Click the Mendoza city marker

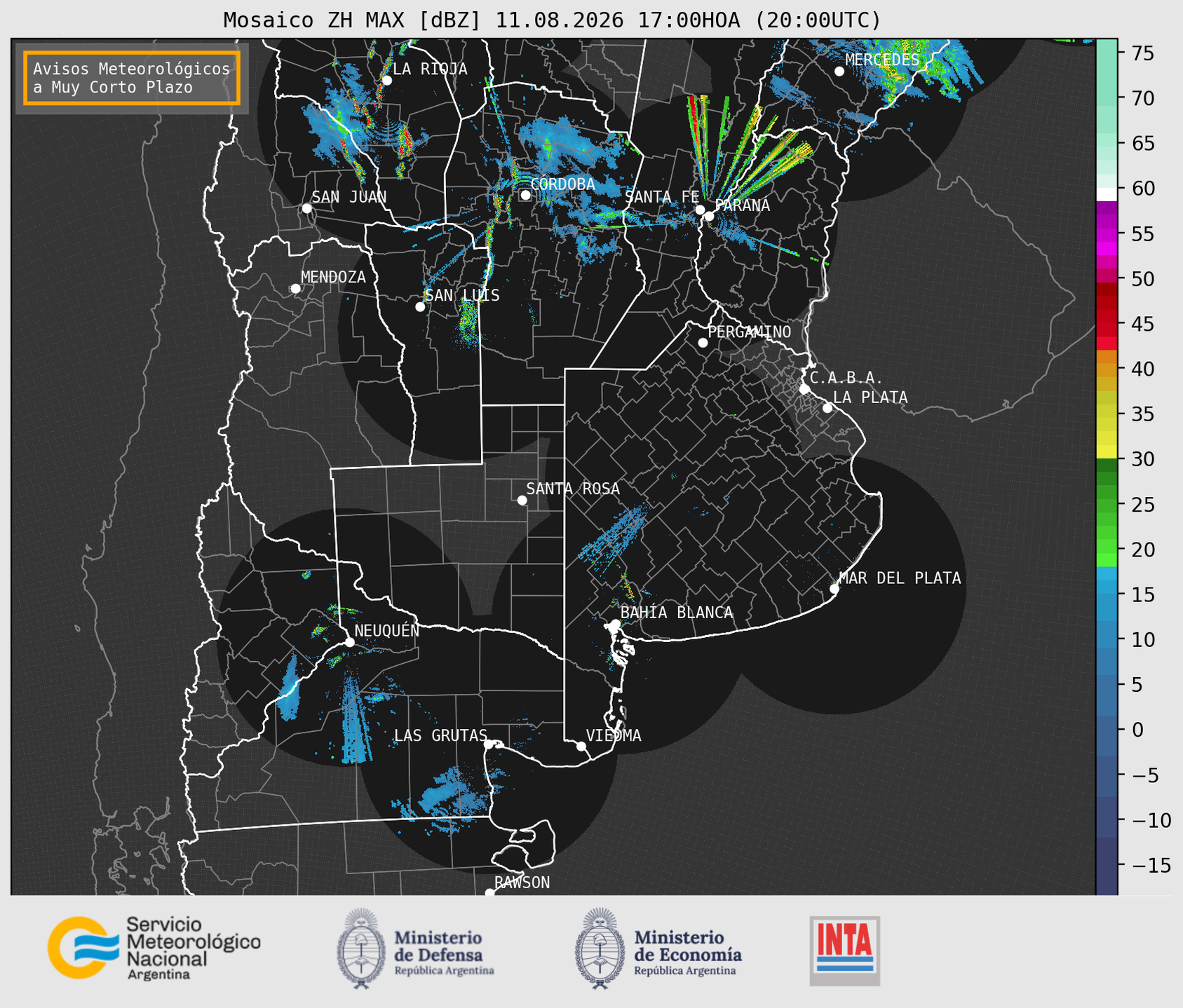(x=295, y=289)
